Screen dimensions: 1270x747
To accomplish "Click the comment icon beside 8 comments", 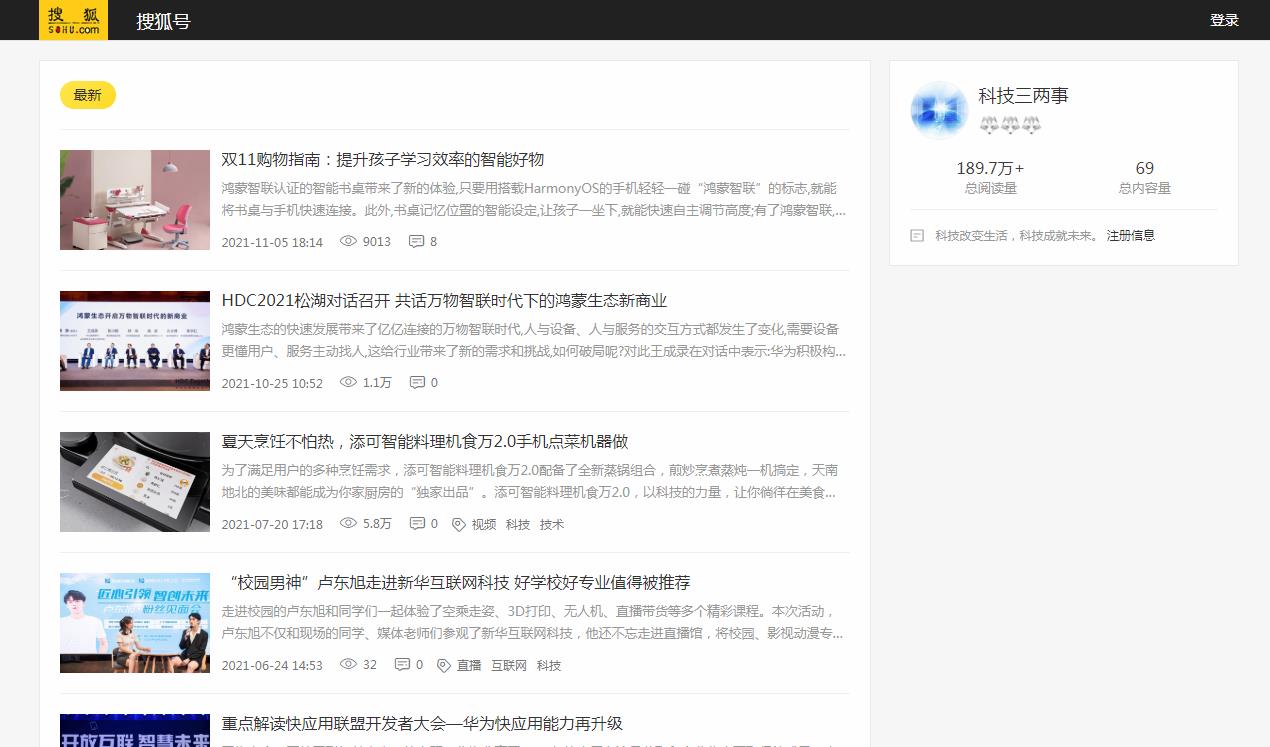I will (416, 241).
